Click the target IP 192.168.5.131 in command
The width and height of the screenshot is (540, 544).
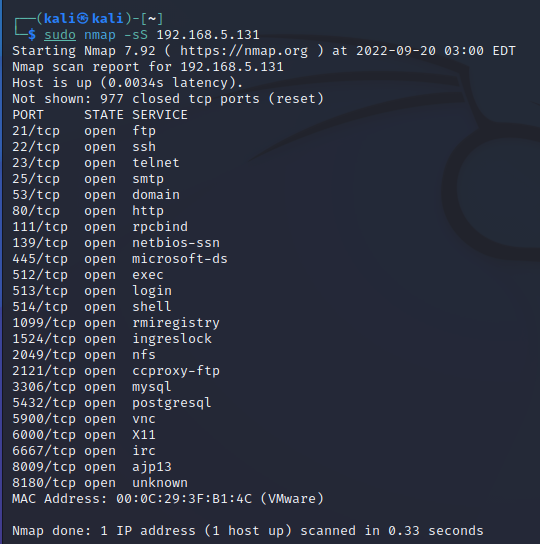(208, 35)
